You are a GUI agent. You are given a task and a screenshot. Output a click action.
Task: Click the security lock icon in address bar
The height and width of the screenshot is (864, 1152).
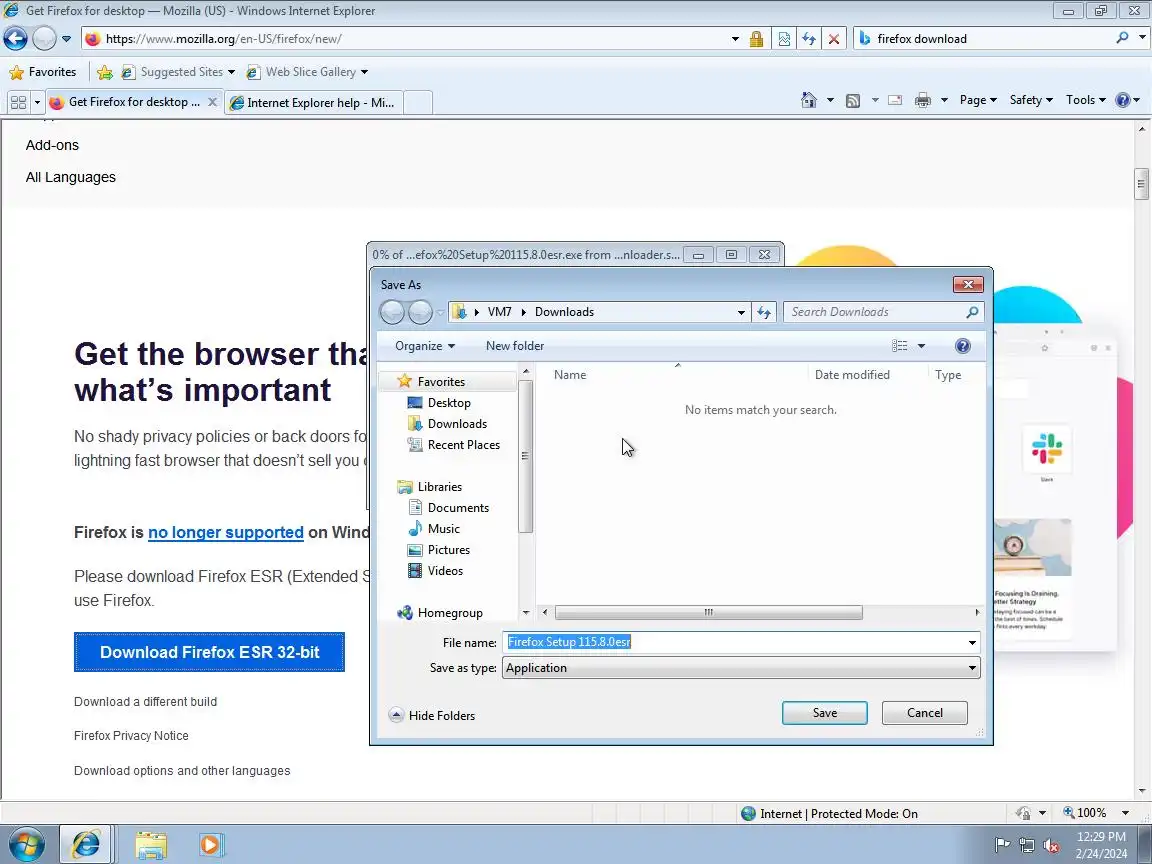pos(756,39)
